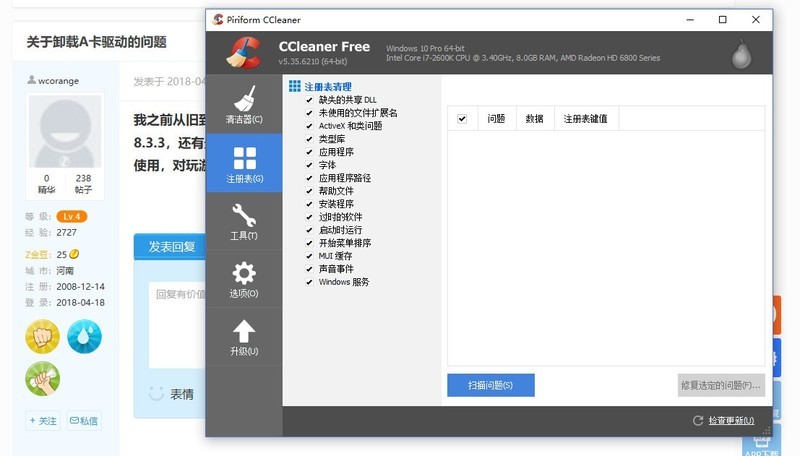Open the 发表回复 tab on forum page

pos(171,247)
